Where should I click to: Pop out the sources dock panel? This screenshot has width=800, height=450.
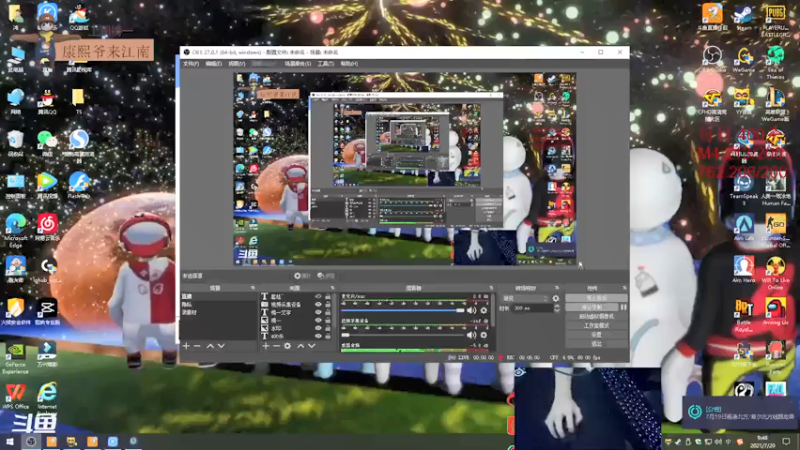click(x=332, y=288)
